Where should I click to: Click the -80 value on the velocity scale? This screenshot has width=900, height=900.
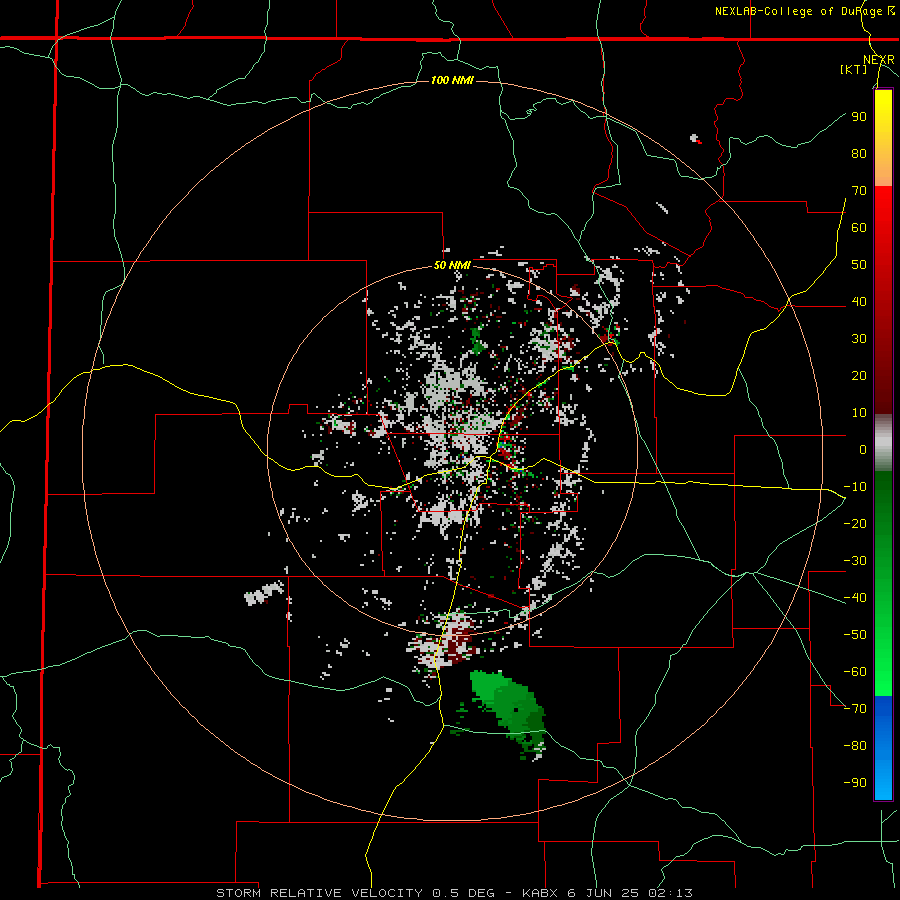855,746
